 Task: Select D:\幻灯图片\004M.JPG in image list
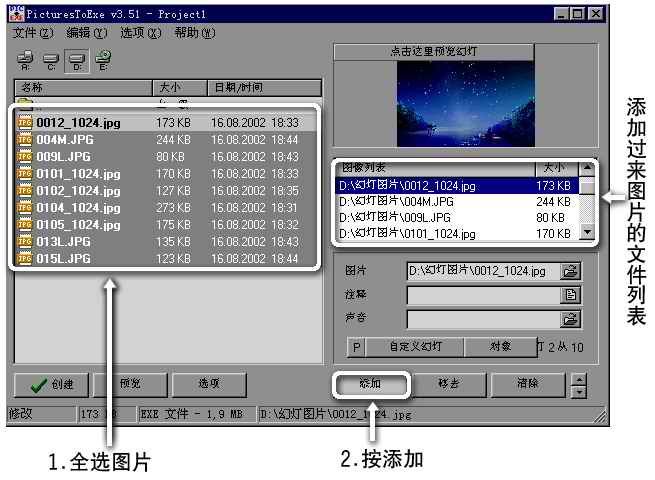click(x=457, y=202)
